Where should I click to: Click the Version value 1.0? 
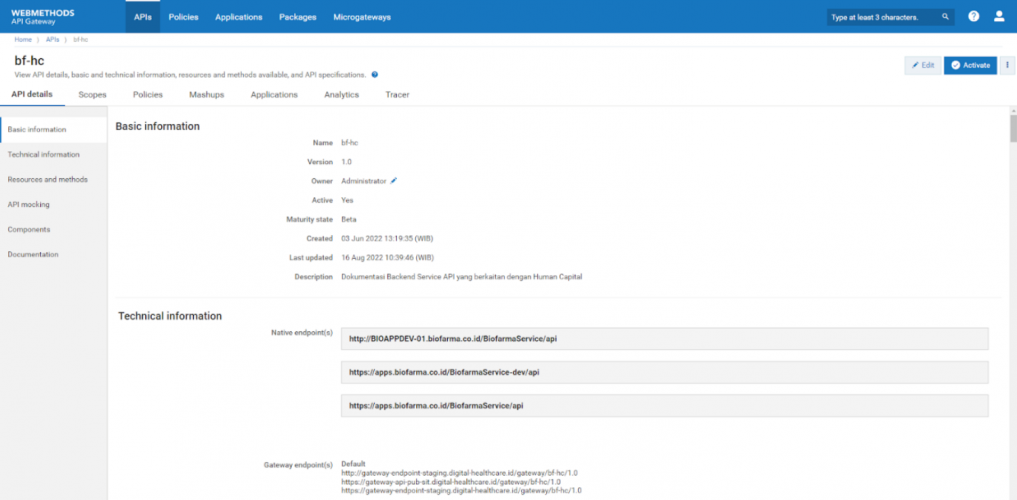point(346,161)
